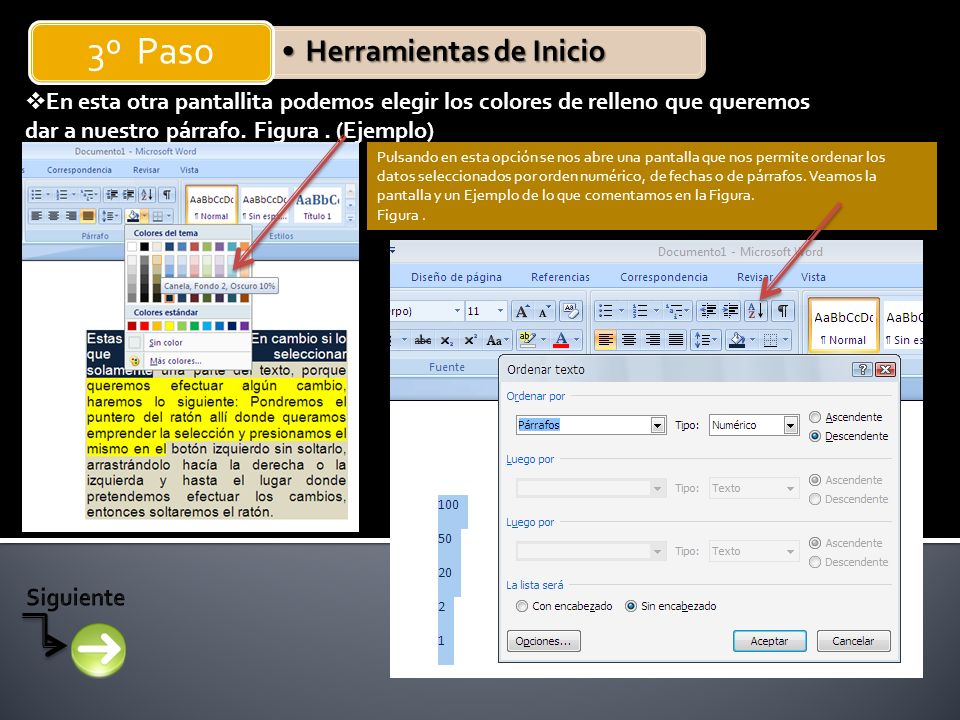Toggle the paragraph marks (¶) icon in the right Word window

click(782, 311)
